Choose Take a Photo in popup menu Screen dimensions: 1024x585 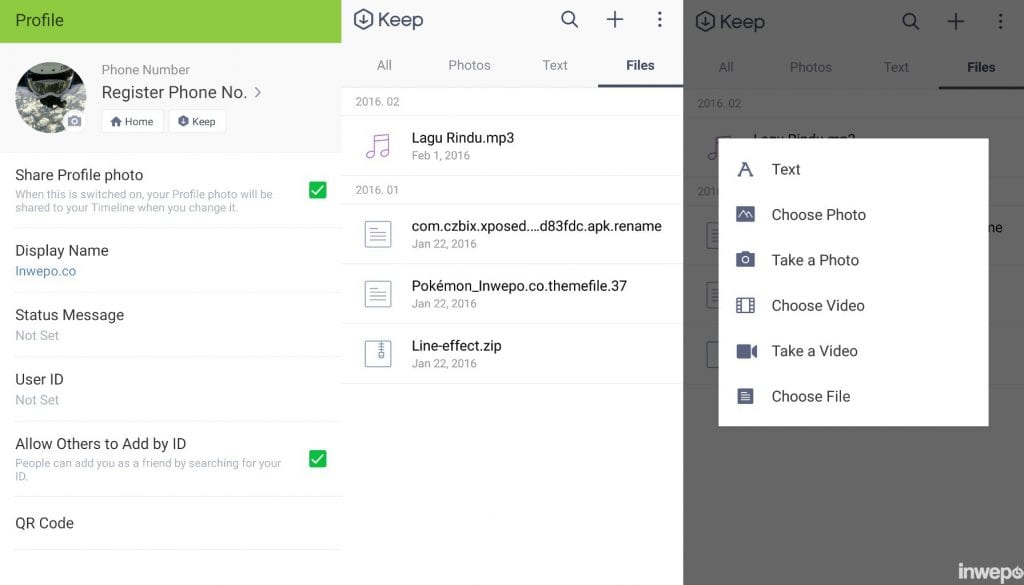pos(853,261)
